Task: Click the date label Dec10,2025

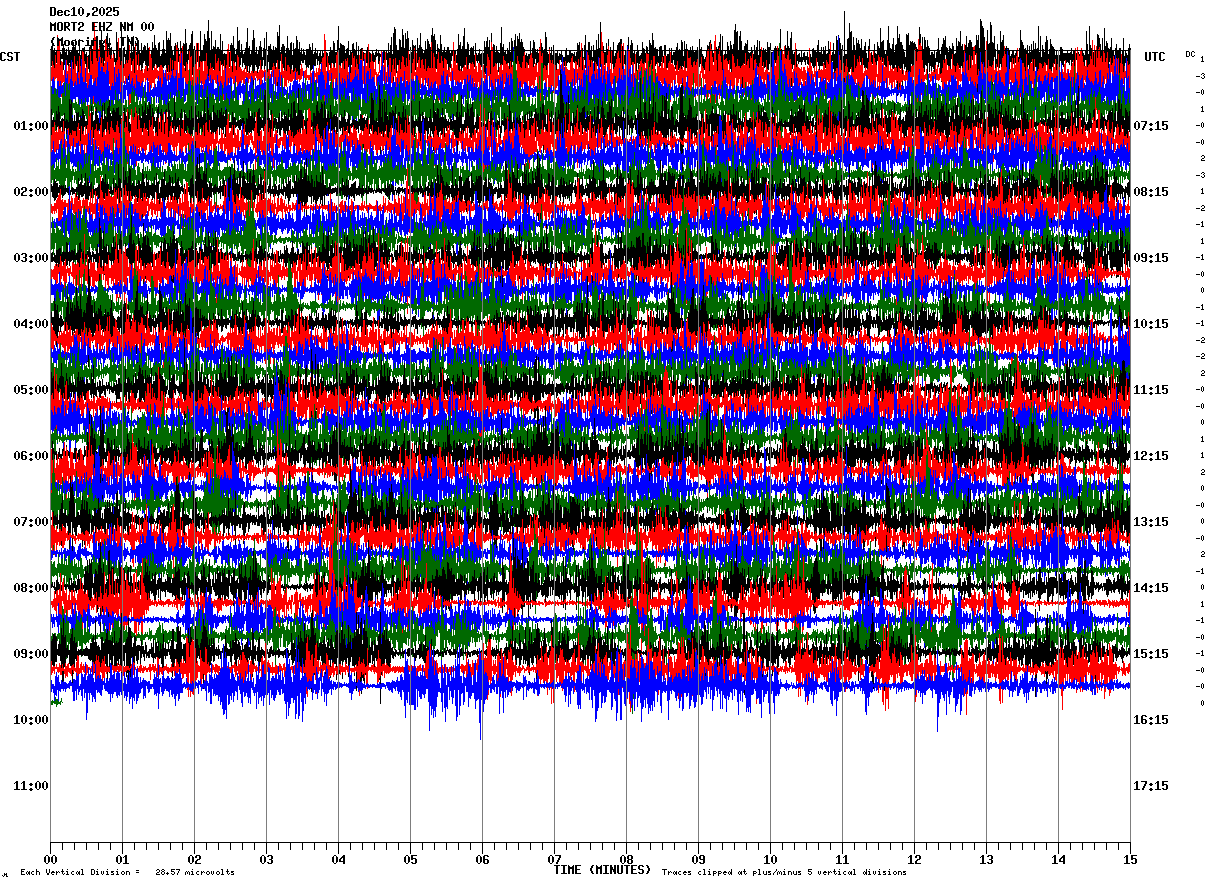Action: point(84,12)
